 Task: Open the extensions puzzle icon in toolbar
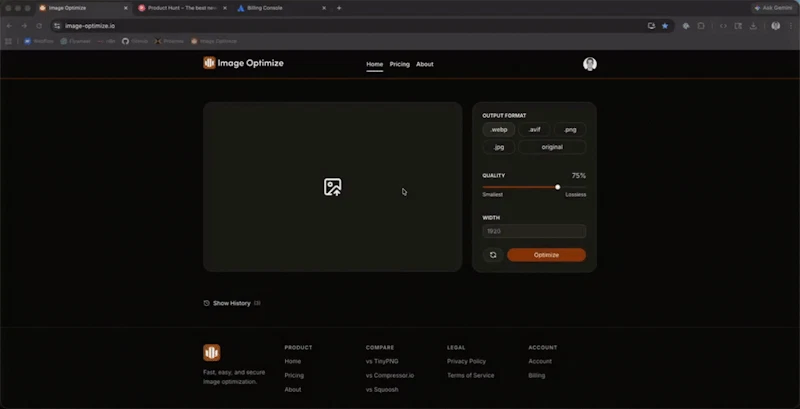tap(701, 26)
